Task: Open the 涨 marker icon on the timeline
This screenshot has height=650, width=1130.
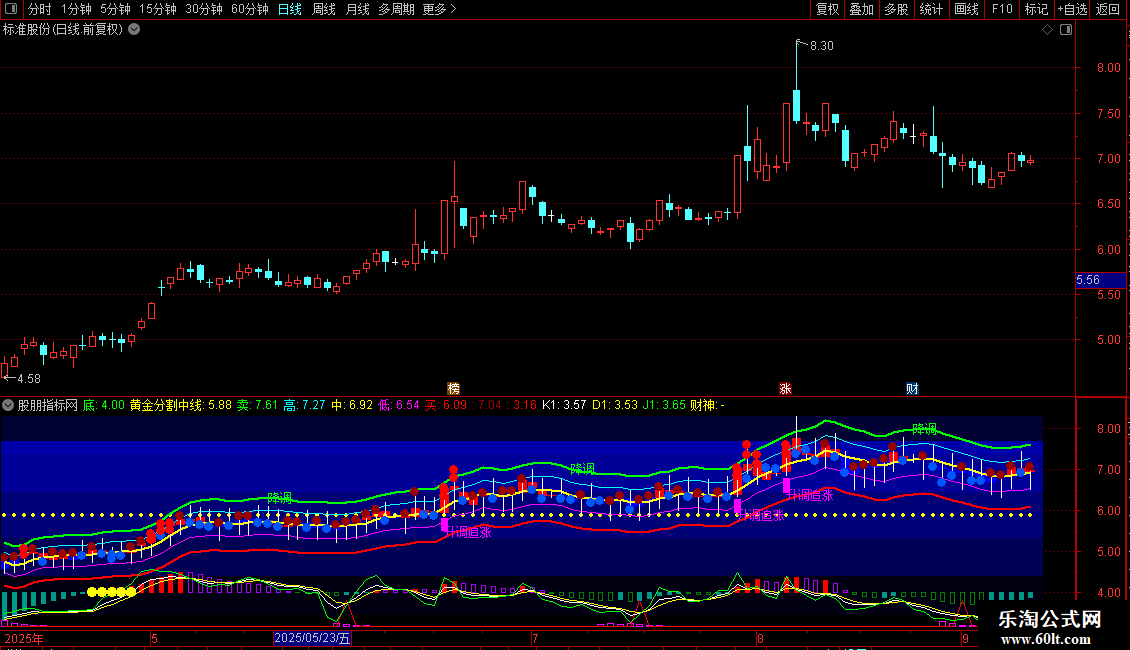Action: (786, 388)
